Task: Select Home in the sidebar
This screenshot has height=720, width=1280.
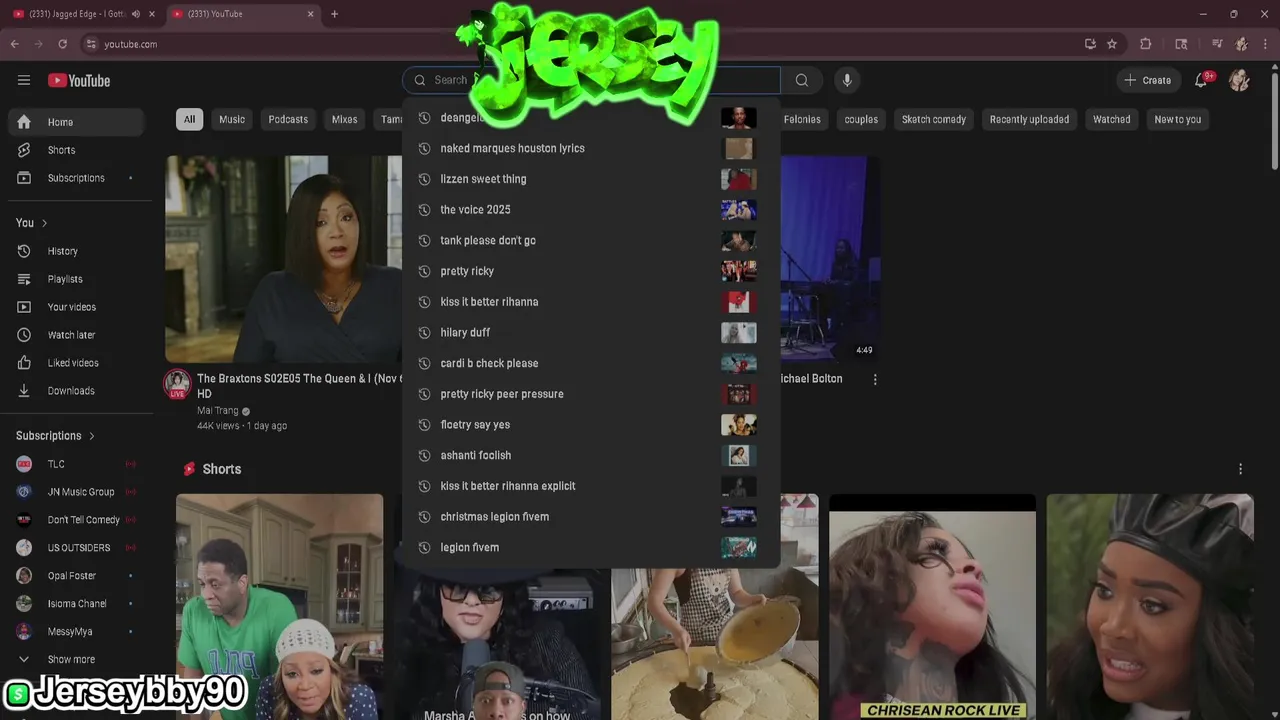Action: click(77, 122)
